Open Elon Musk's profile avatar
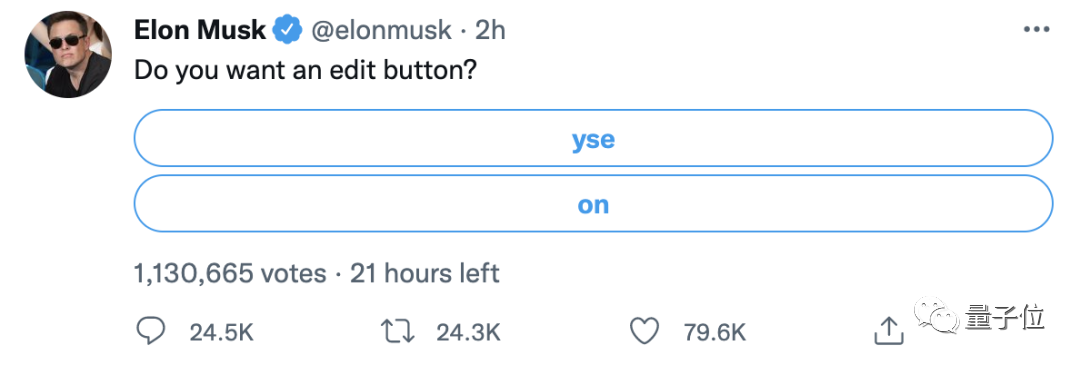Viewport: 1080px width, 365px height. [x=68, y=54]
